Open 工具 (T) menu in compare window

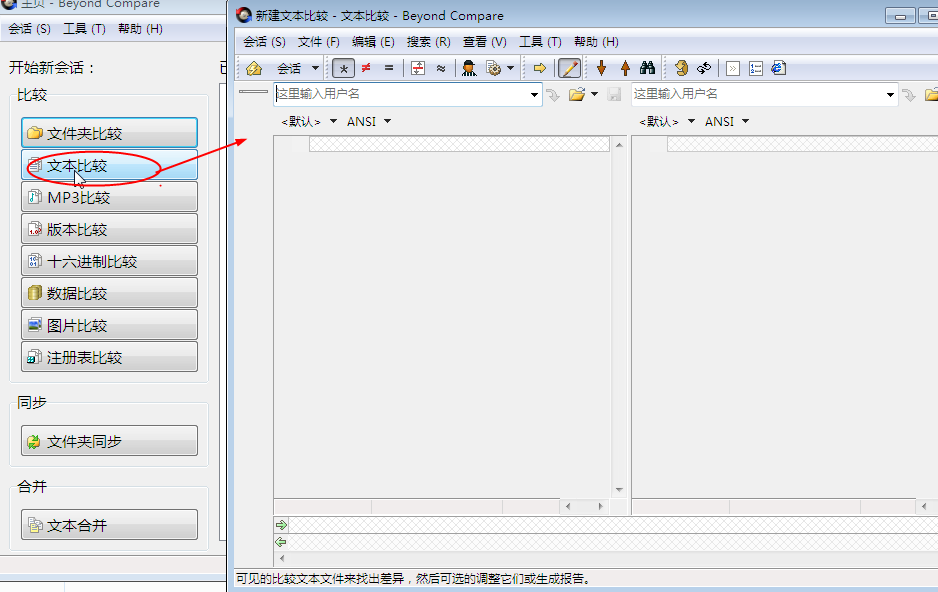coord(540,42)
